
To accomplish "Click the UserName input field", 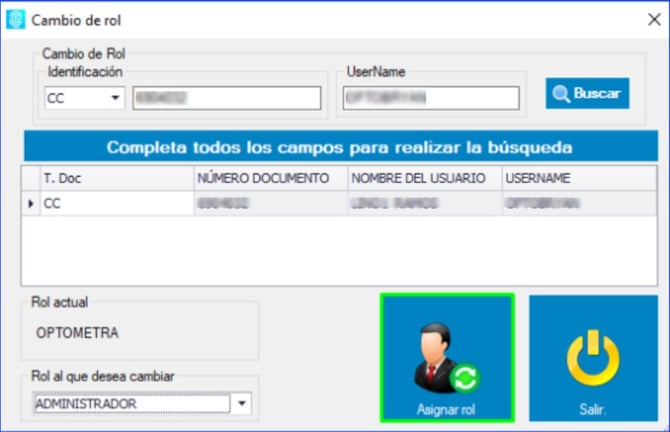I will click(x=431, y=98).
